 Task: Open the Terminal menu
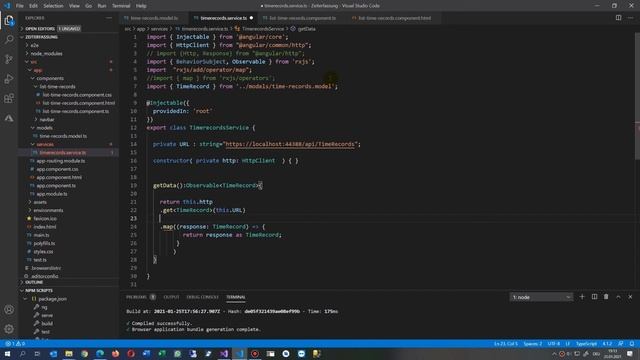tap(121, 6)
